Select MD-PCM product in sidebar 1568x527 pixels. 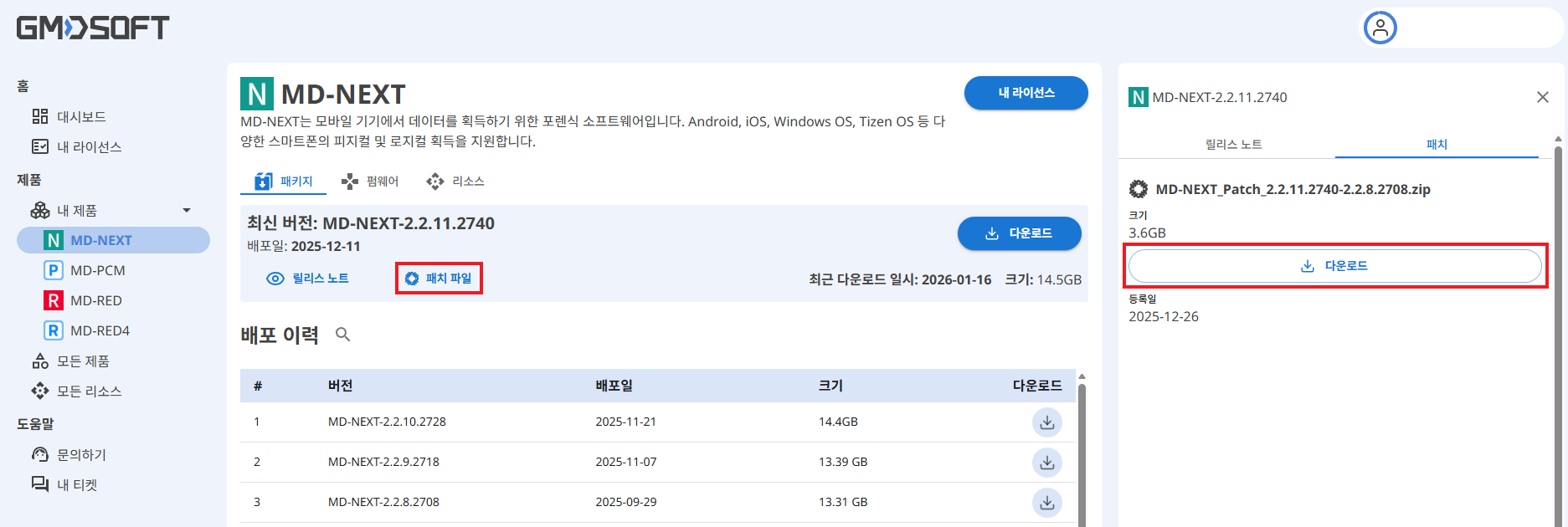(85, 270)
